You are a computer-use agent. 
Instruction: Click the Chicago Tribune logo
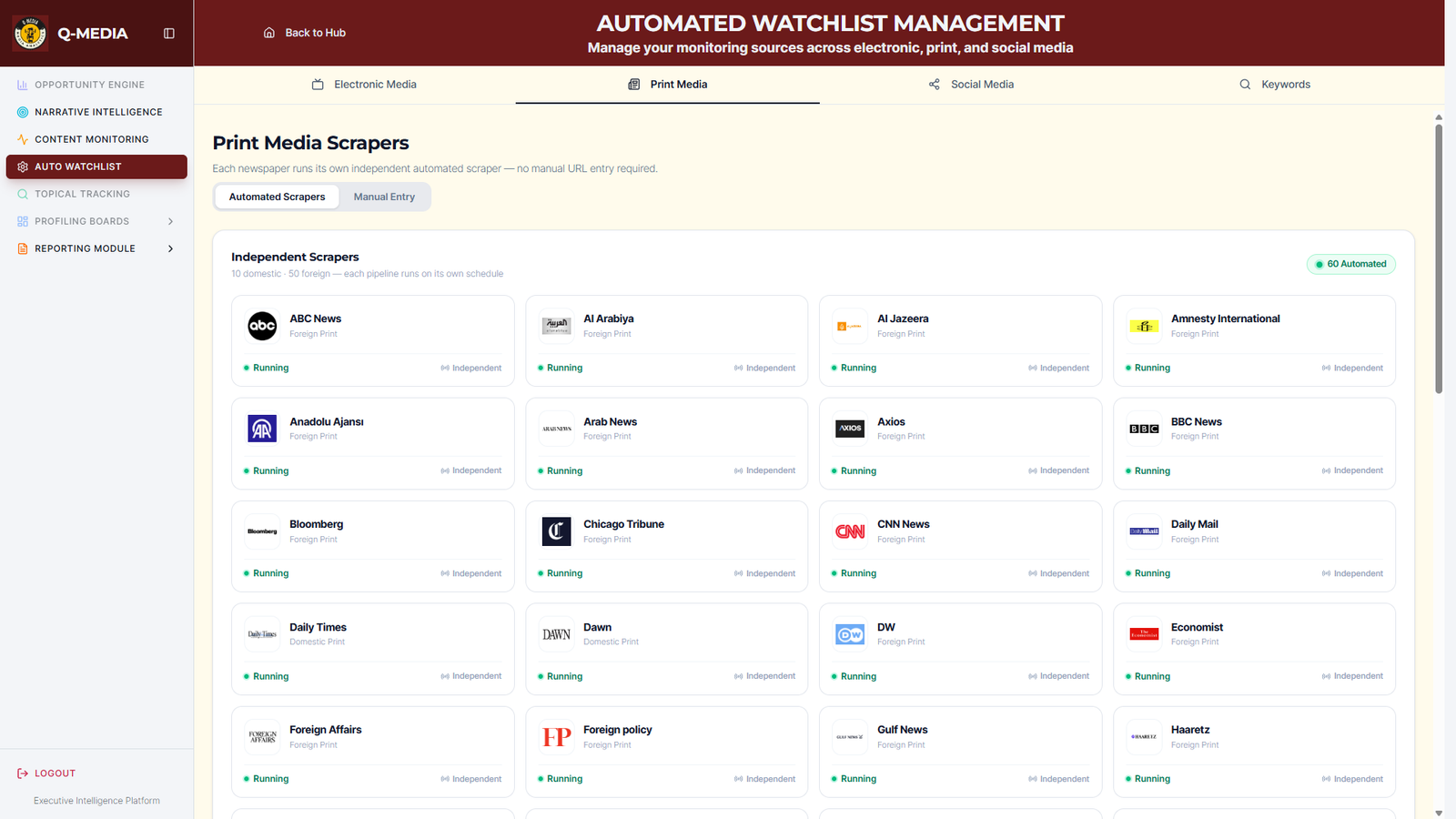[556, 531]
